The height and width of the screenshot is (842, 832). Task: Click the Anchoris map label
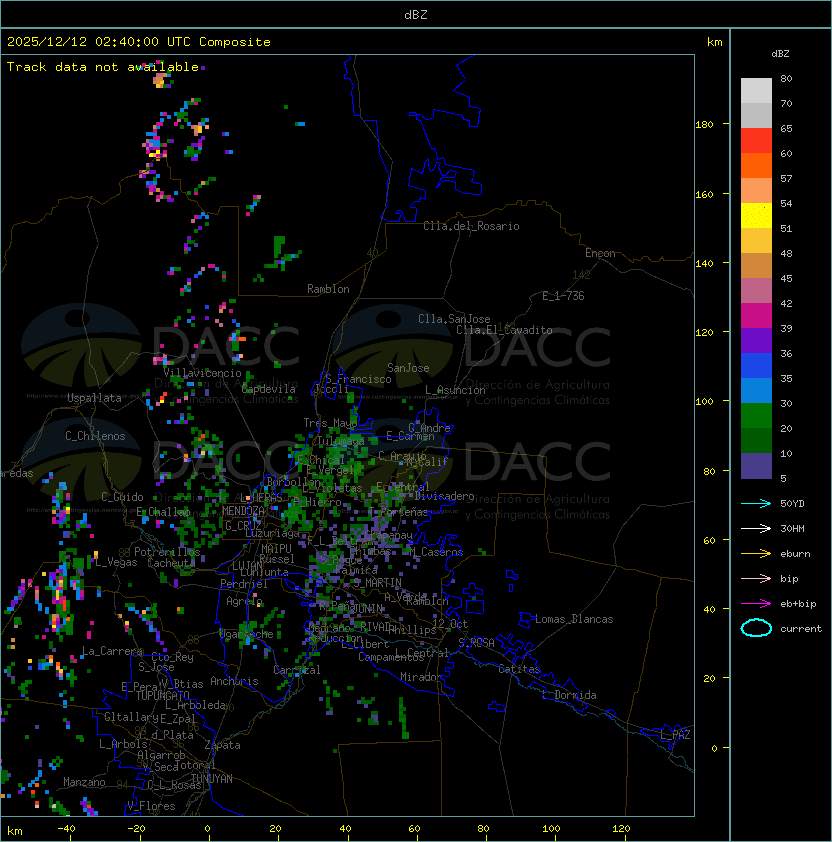[x=234, y=681]
